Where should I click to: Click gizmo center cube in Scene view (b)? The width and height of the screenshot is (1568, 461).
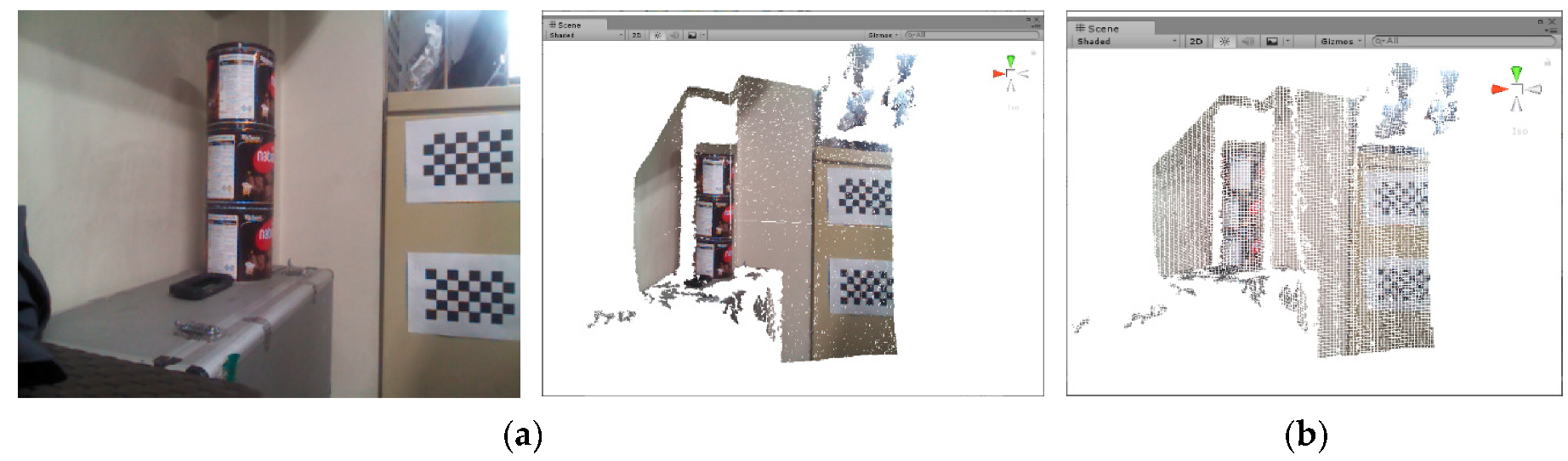(1516, 89)
